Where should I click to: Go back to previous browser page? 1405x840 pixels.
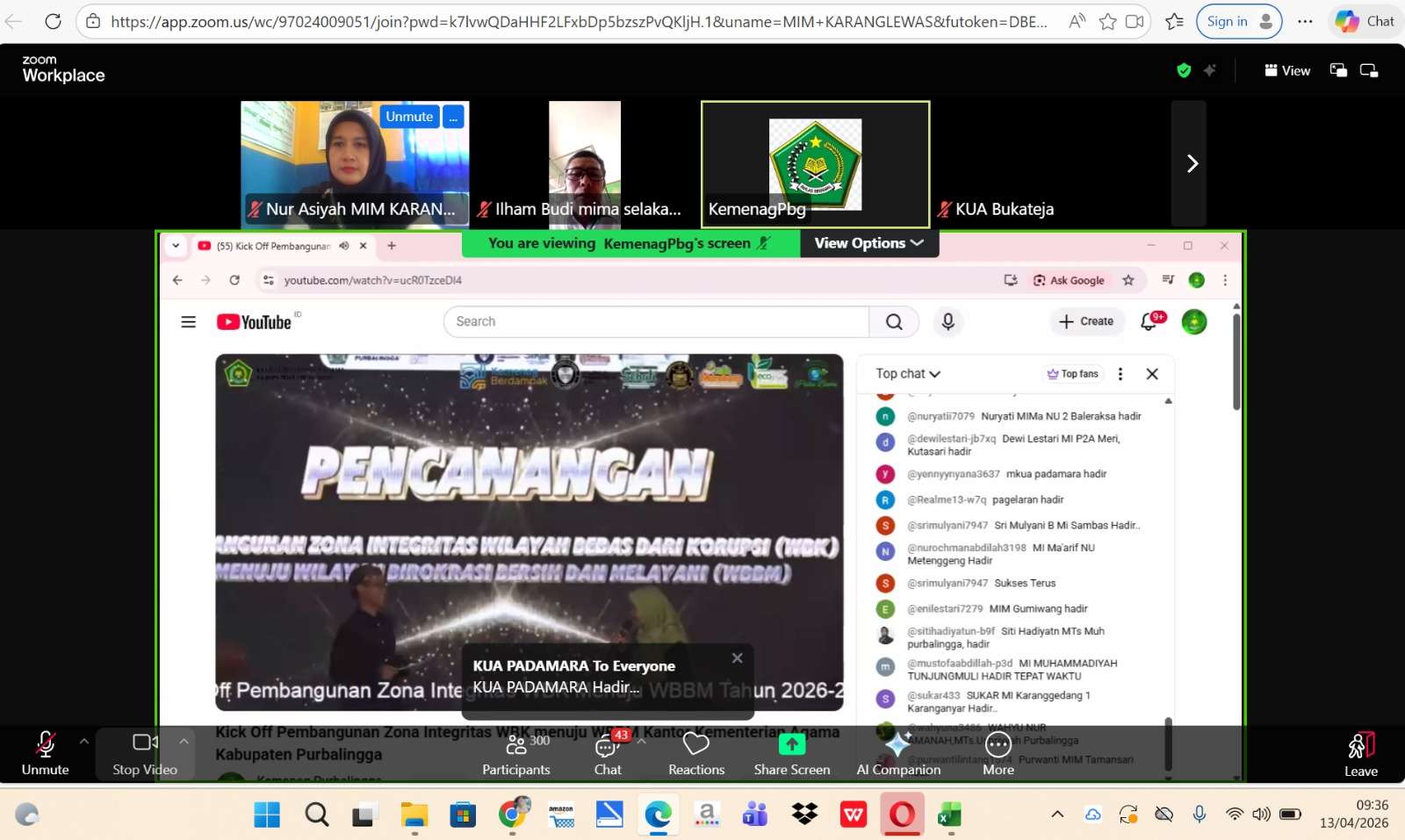[15, 21]
